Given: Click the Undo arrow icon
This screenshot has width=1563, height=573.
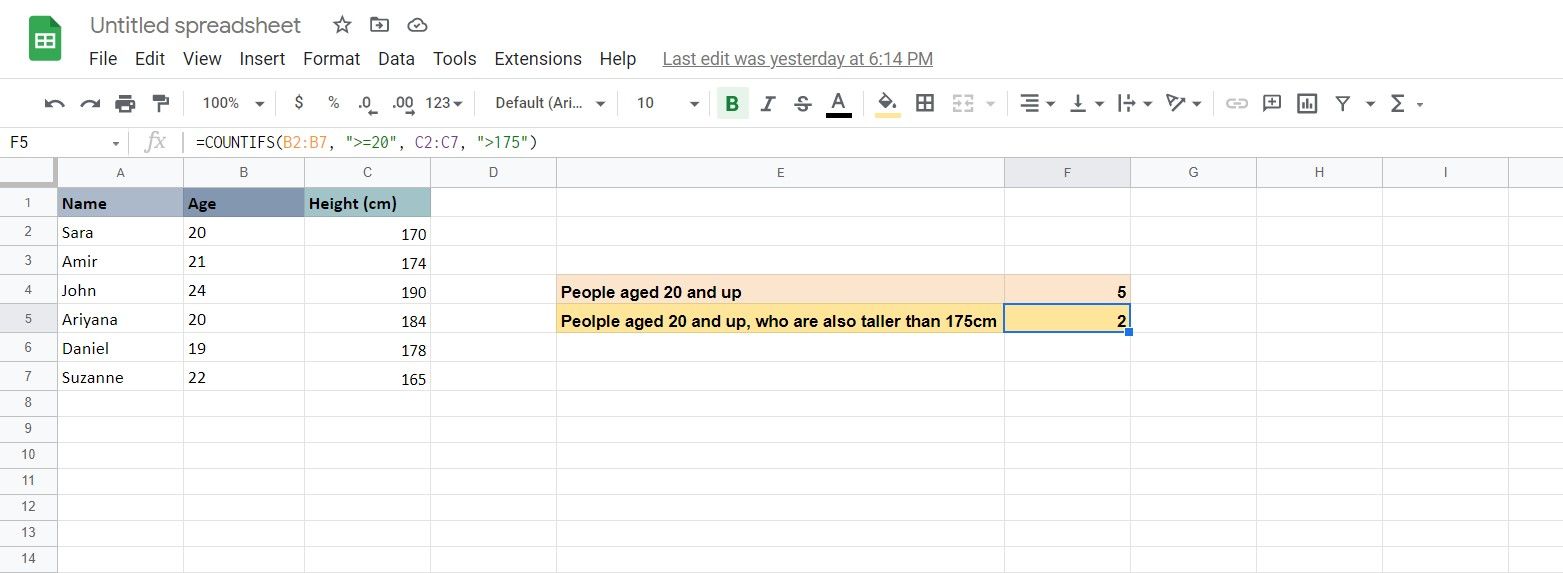Looking at the screenshot, I should [55, 103].
